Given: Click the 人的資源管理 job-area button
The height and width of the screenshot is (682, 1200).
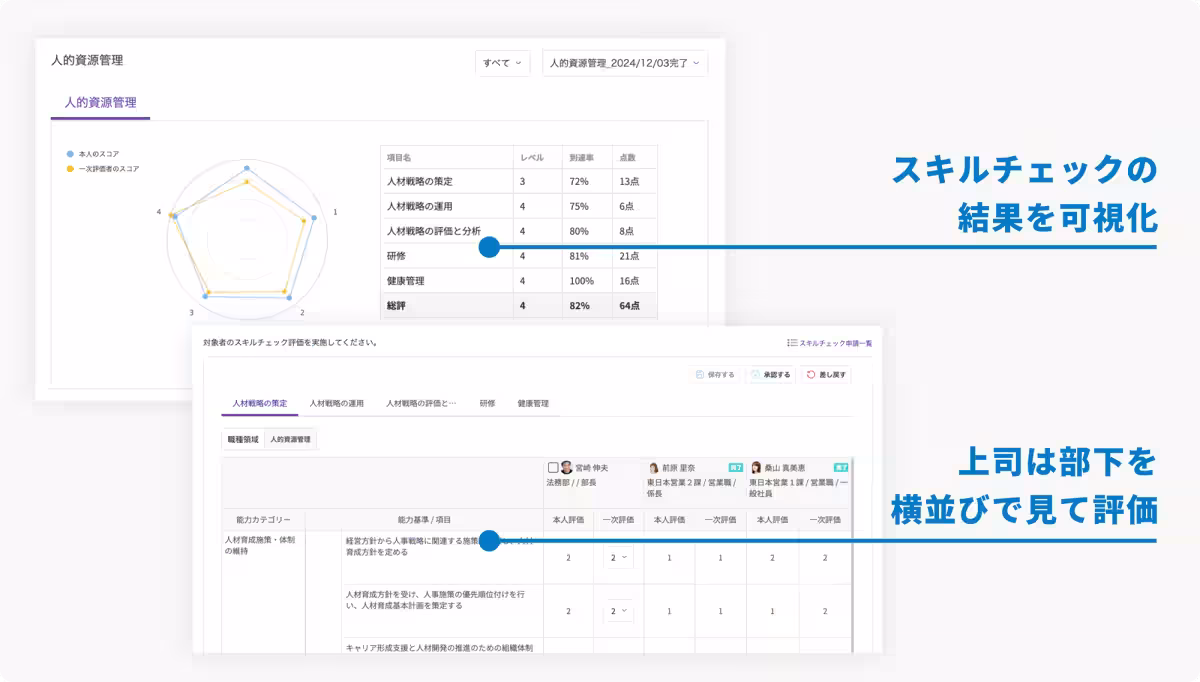Looking at the screenshot, I should click(x=290, y=439).
